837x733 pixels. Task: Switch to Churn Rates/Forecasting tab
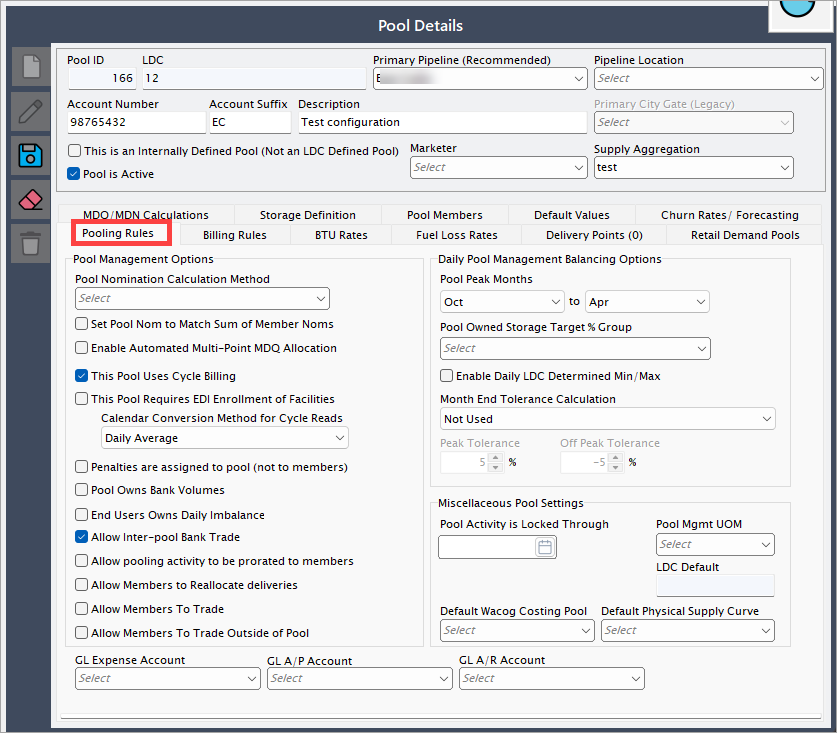point(730,215)
